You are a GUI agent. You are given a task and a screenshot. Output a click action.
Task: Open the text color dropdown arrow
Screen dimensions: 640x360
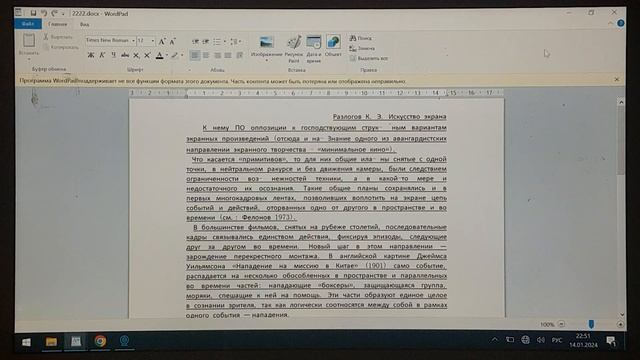coord(167,56)
